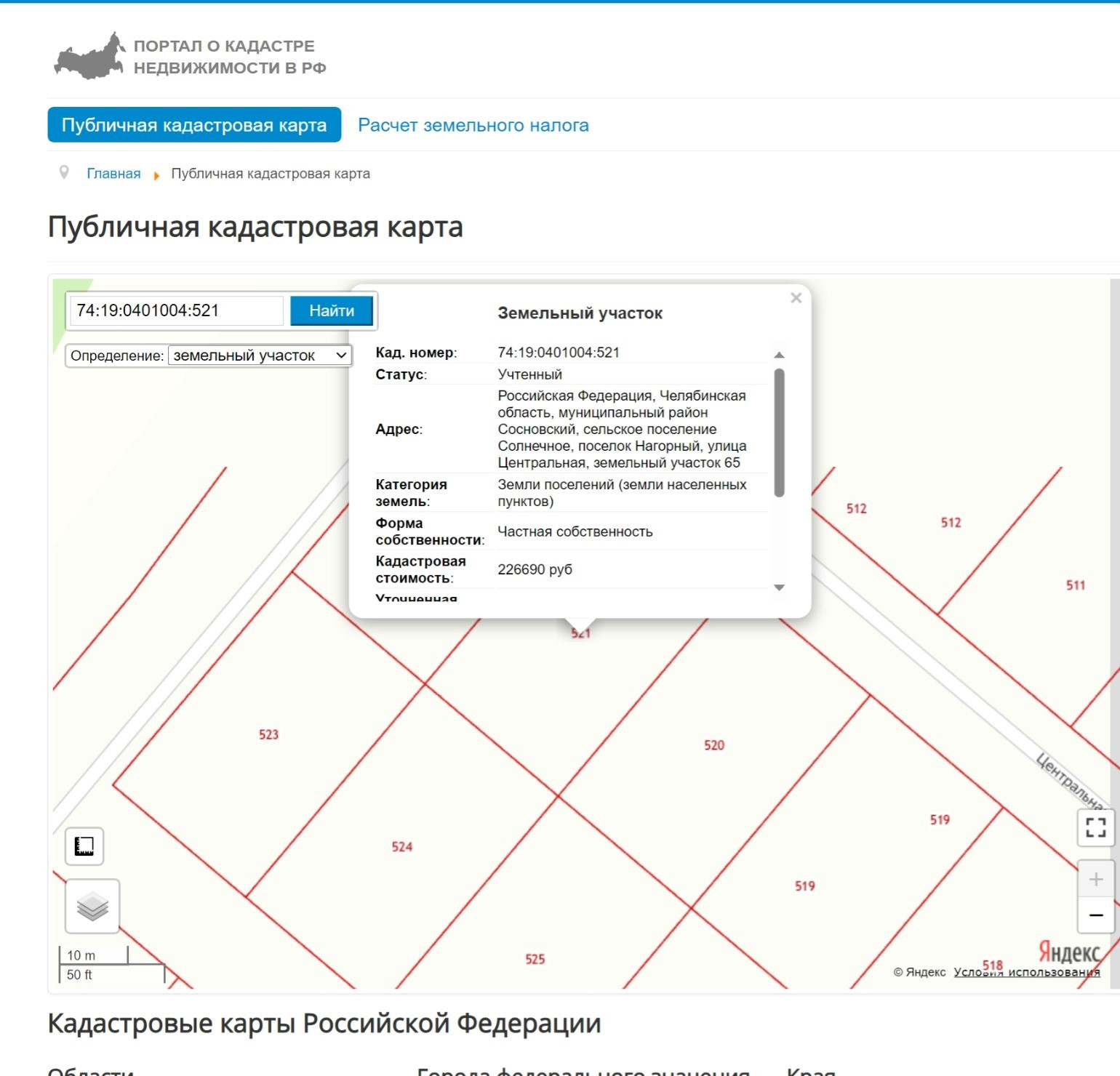
Task: Focus the cadastral number search field
Action: [x=175, y=310]
